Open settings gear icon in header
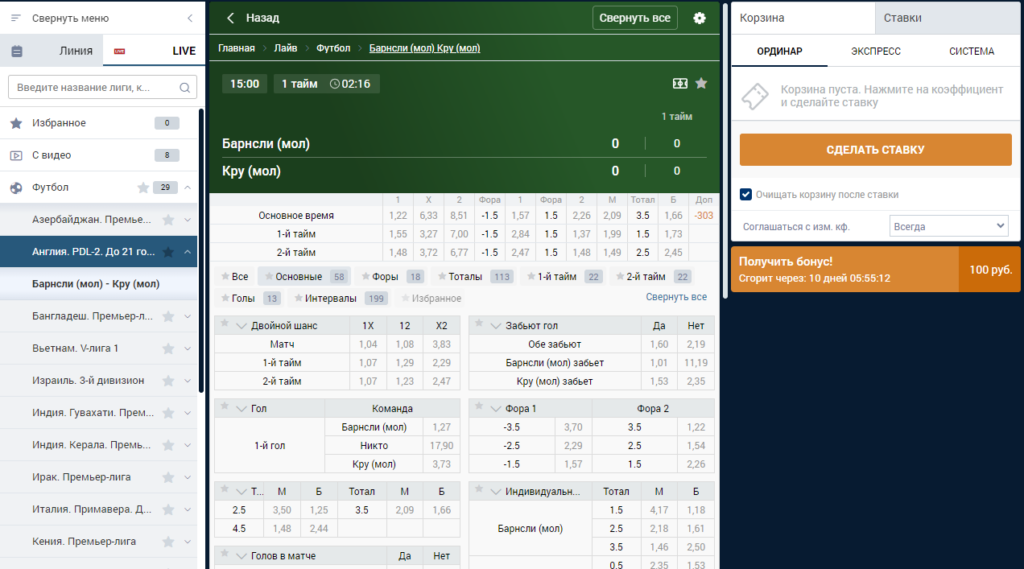 [x=699, y=18]
